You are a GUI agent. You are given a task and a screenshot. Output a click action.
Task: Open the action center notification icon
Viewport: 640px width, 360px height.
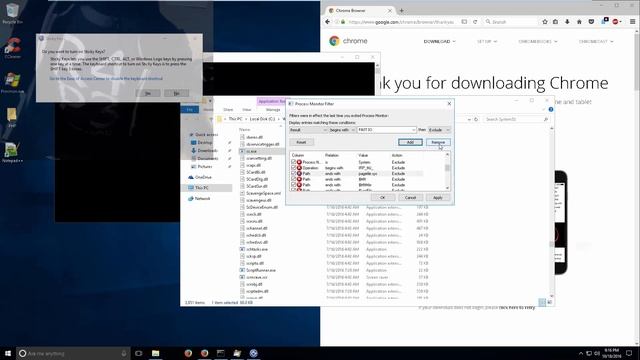[x=629, y=353]
